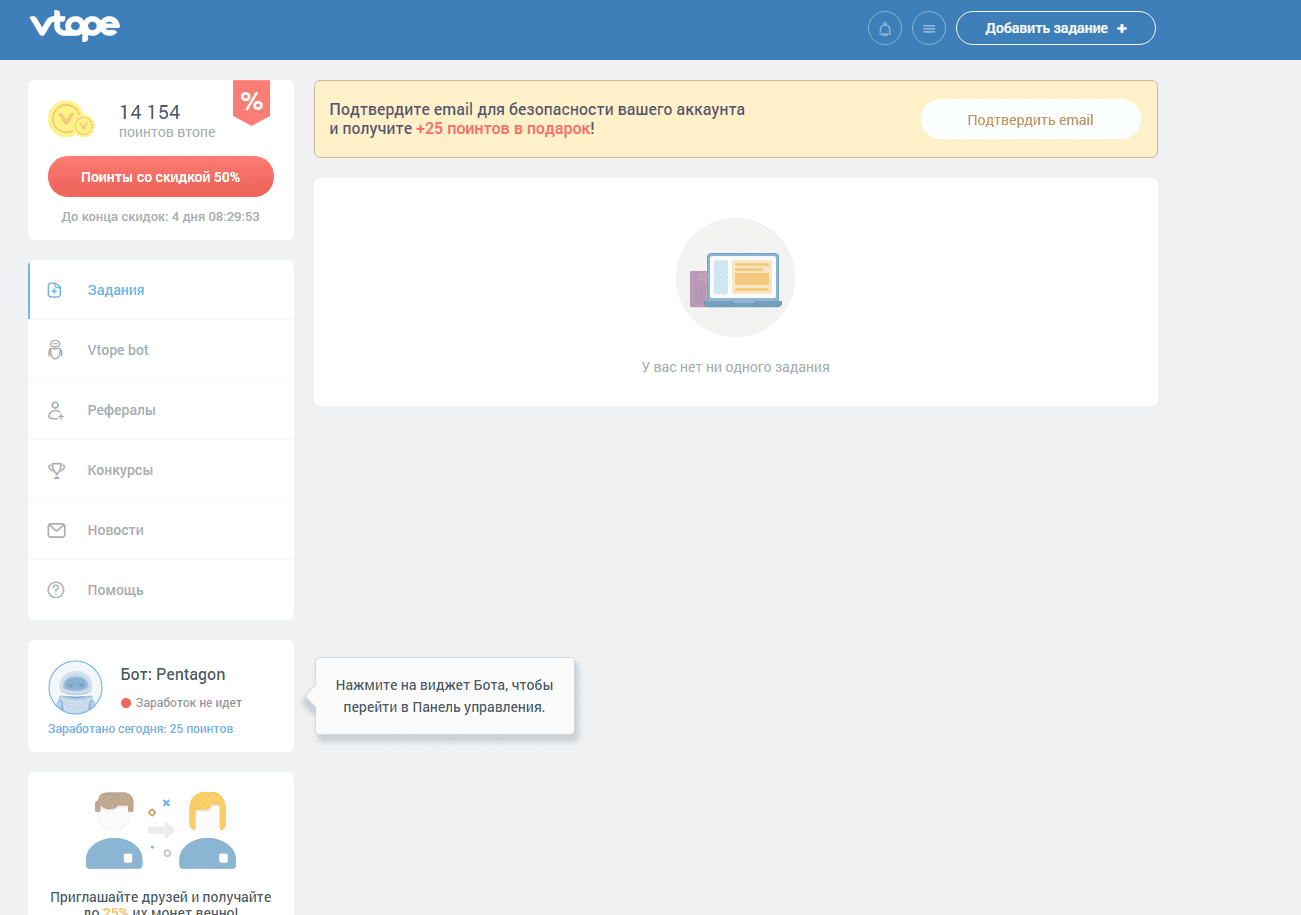Click the Pentagon bot avatar
This screenshot has width=1301, height=915.
click(75, 687)
